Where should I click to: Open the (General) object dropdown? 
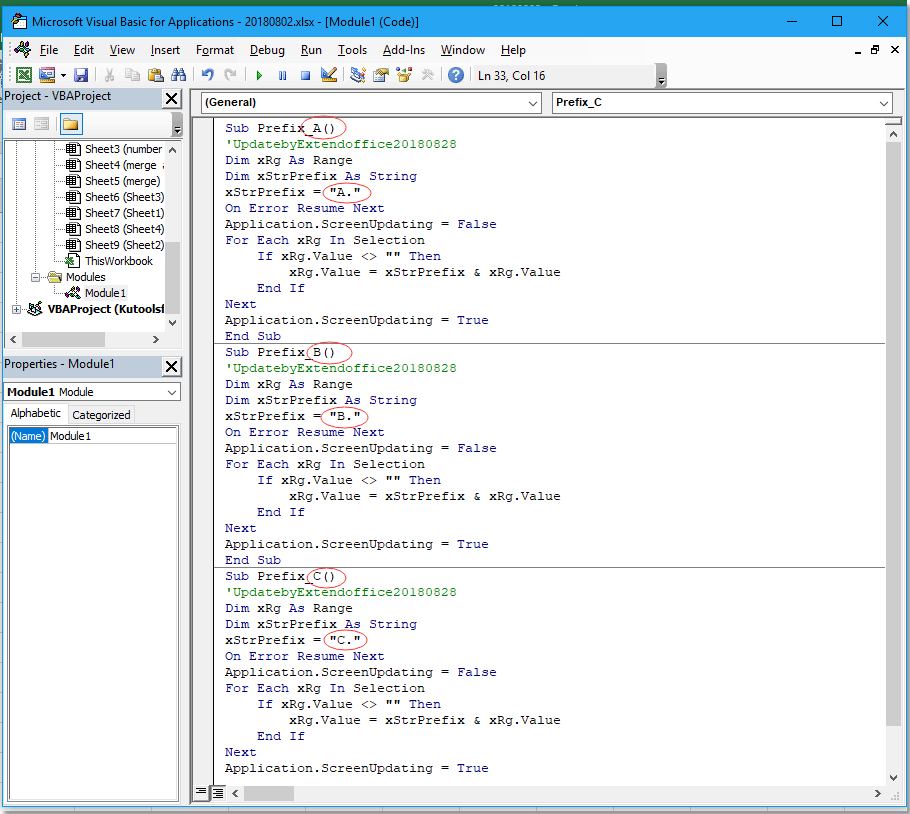click(533, 102)
